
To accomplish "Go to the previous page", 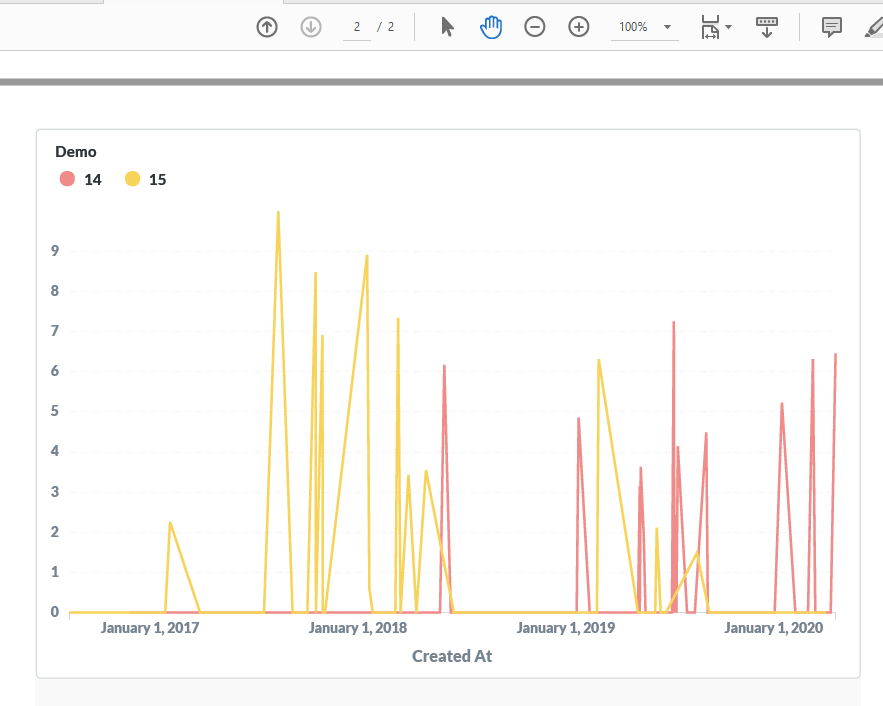I will coord(266,27).
